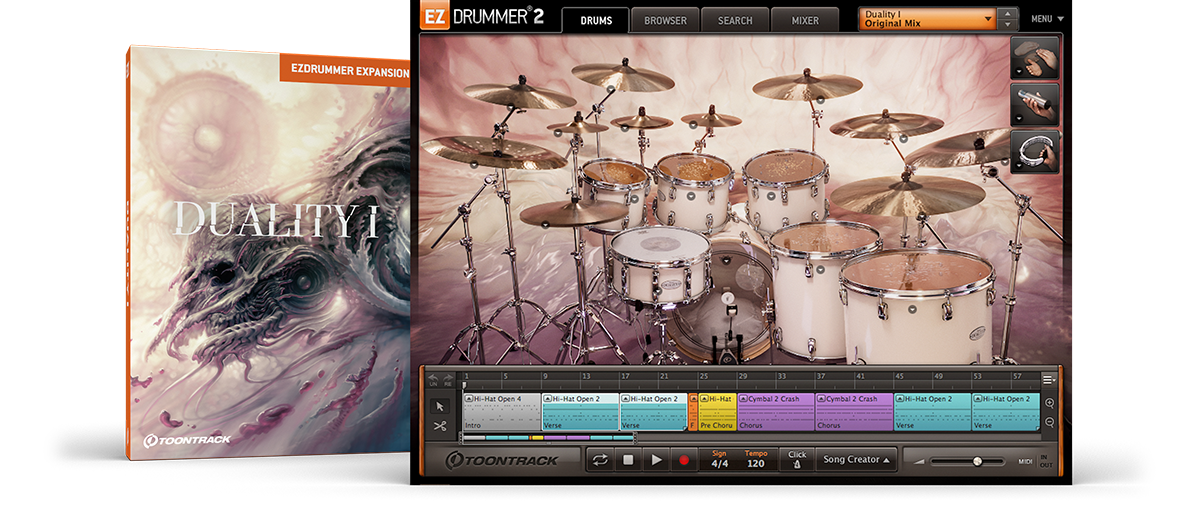Select the small orange fill block
Viewport: 1200px width, 517px height.
(693, 412)
